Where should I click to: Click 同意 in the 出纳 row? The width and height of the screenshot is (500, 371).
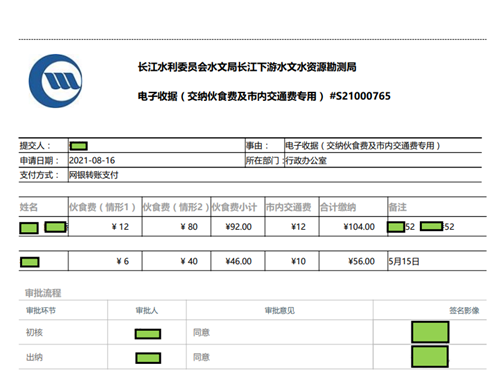(201, 357)
